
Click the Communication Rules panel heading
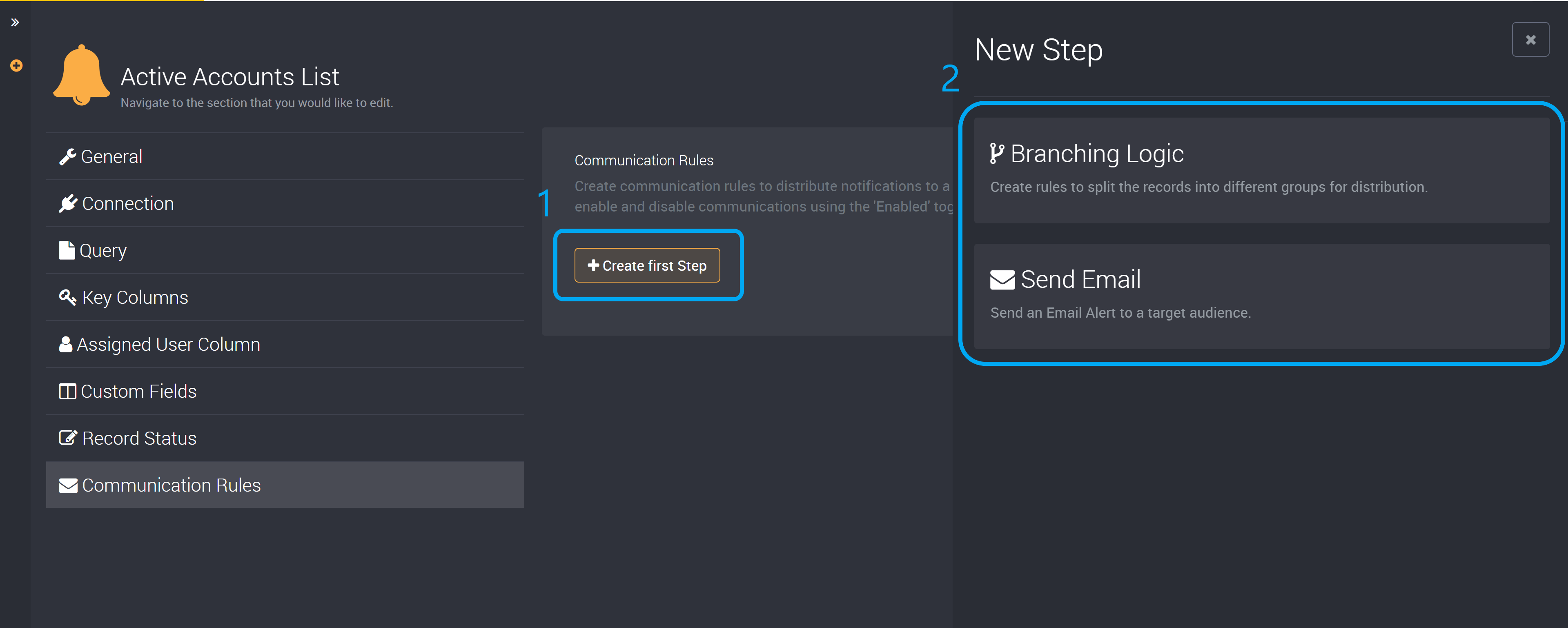(x=644, y=160)
